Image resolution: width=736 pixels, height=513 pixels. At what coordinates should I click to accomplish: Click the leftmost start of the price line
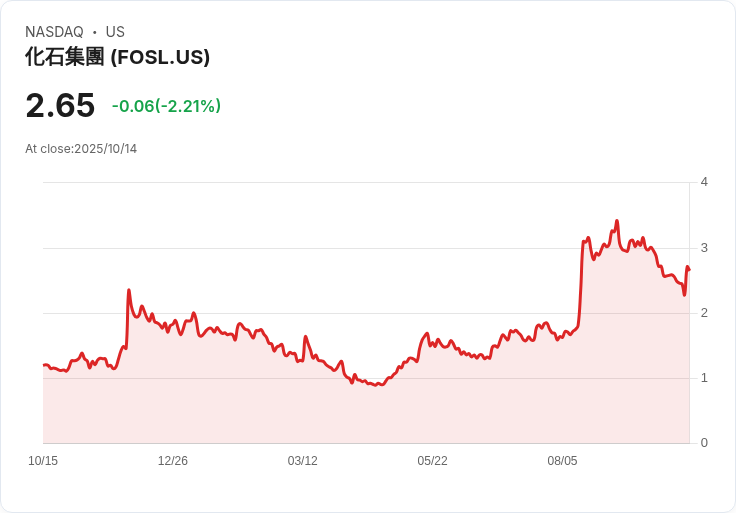pos(44,365)
